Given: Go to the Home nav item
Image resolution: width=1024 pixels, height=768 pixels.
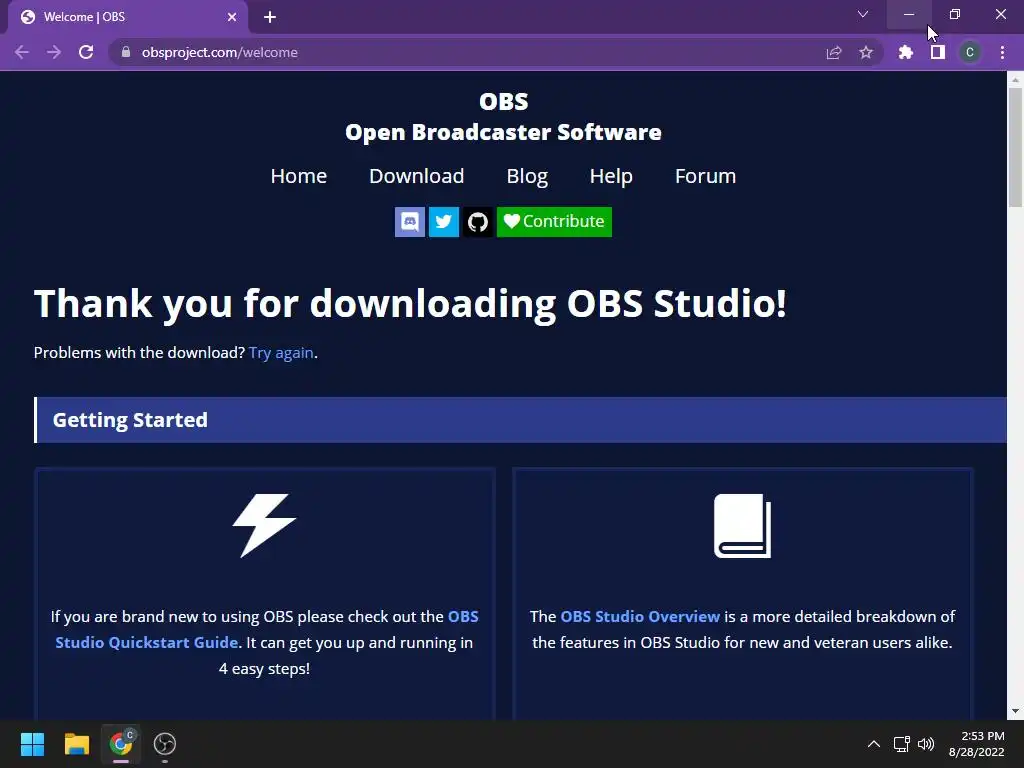Looking at the screenshot, I should point(298,176).
